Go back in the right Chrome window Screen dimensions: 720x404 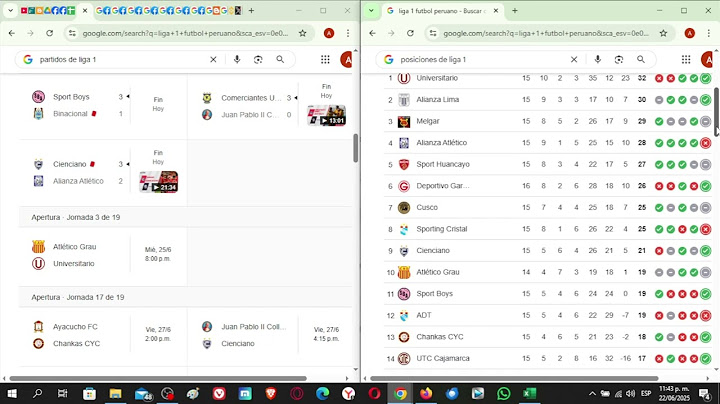[372, 33]
